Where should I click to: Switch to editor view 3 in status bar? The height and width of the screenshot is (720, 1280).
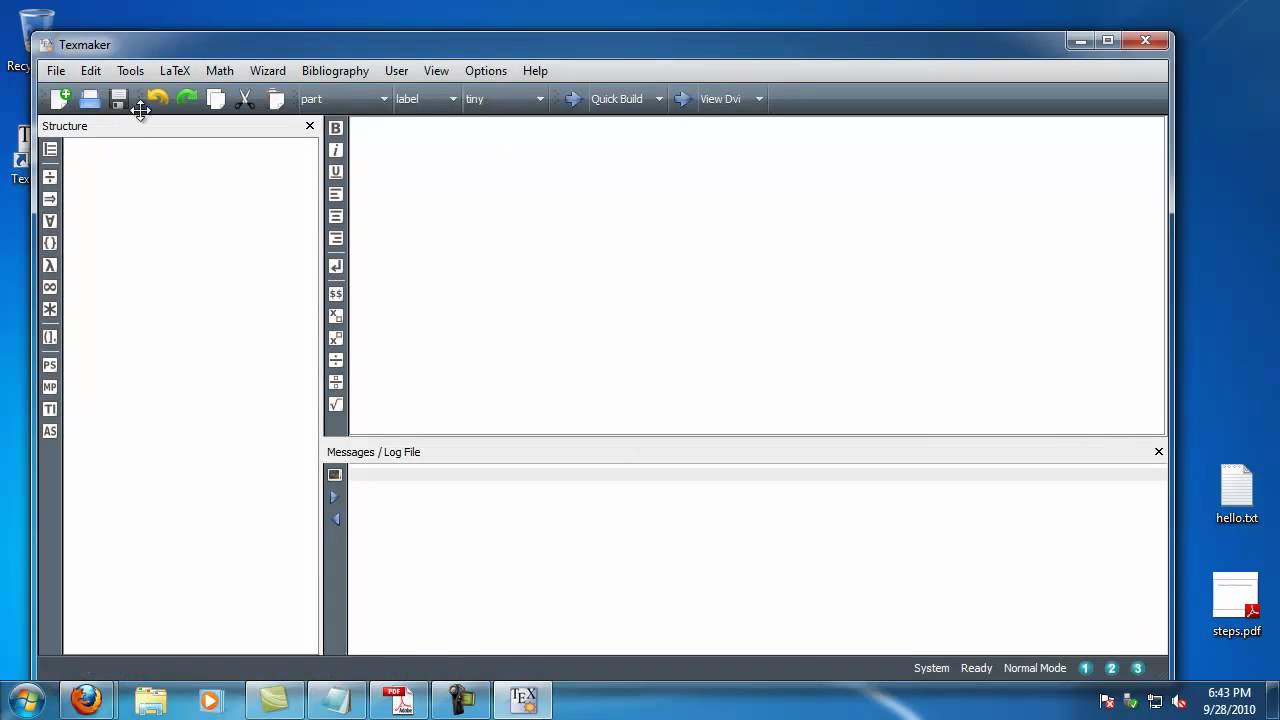(x=1137, y=668)
